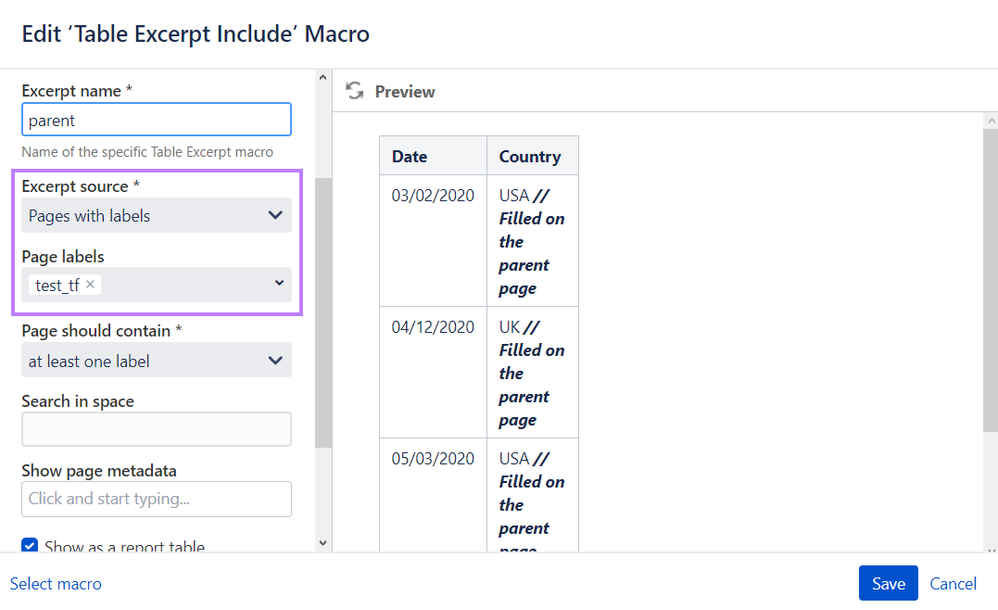The width and height of the screenshot is (998, 610).
Task: Click the Cancel link
Action: (x=953, y=584)
